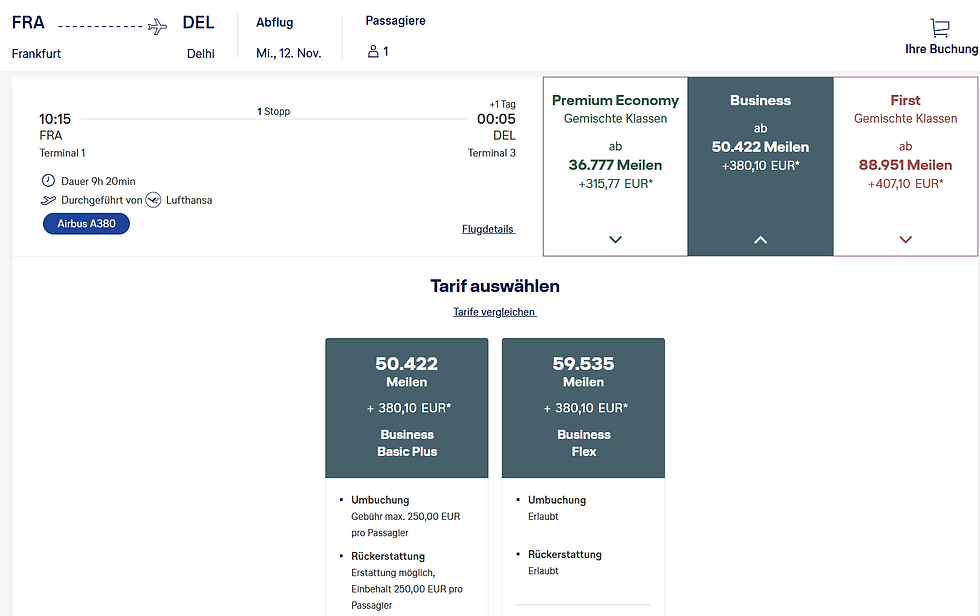Choose the Business Flex fare for 59.535 Meilen
This screenshot has width=980, height=616.
point(583,407)
